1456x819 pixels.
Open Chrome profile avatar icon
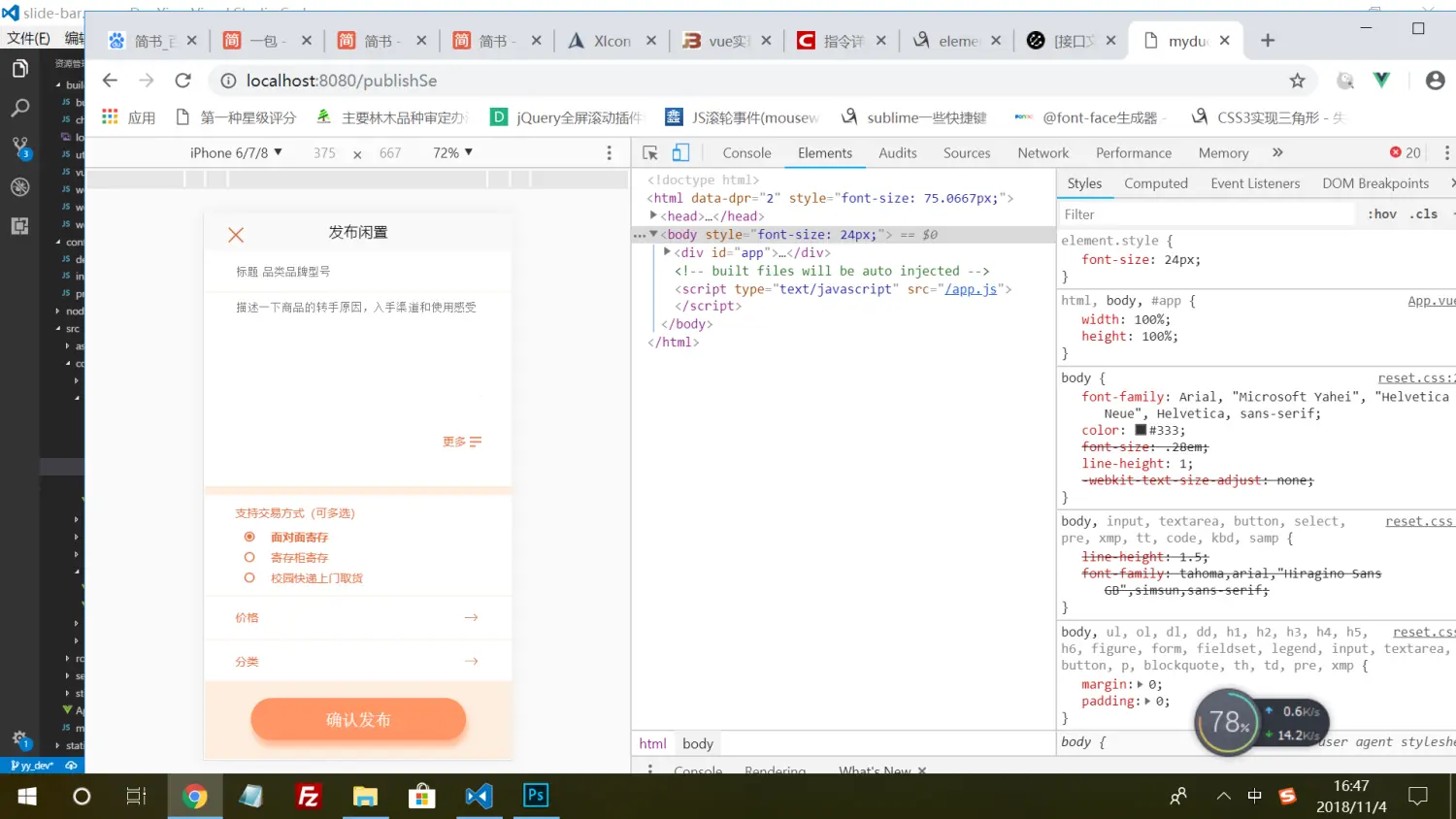1435,81
